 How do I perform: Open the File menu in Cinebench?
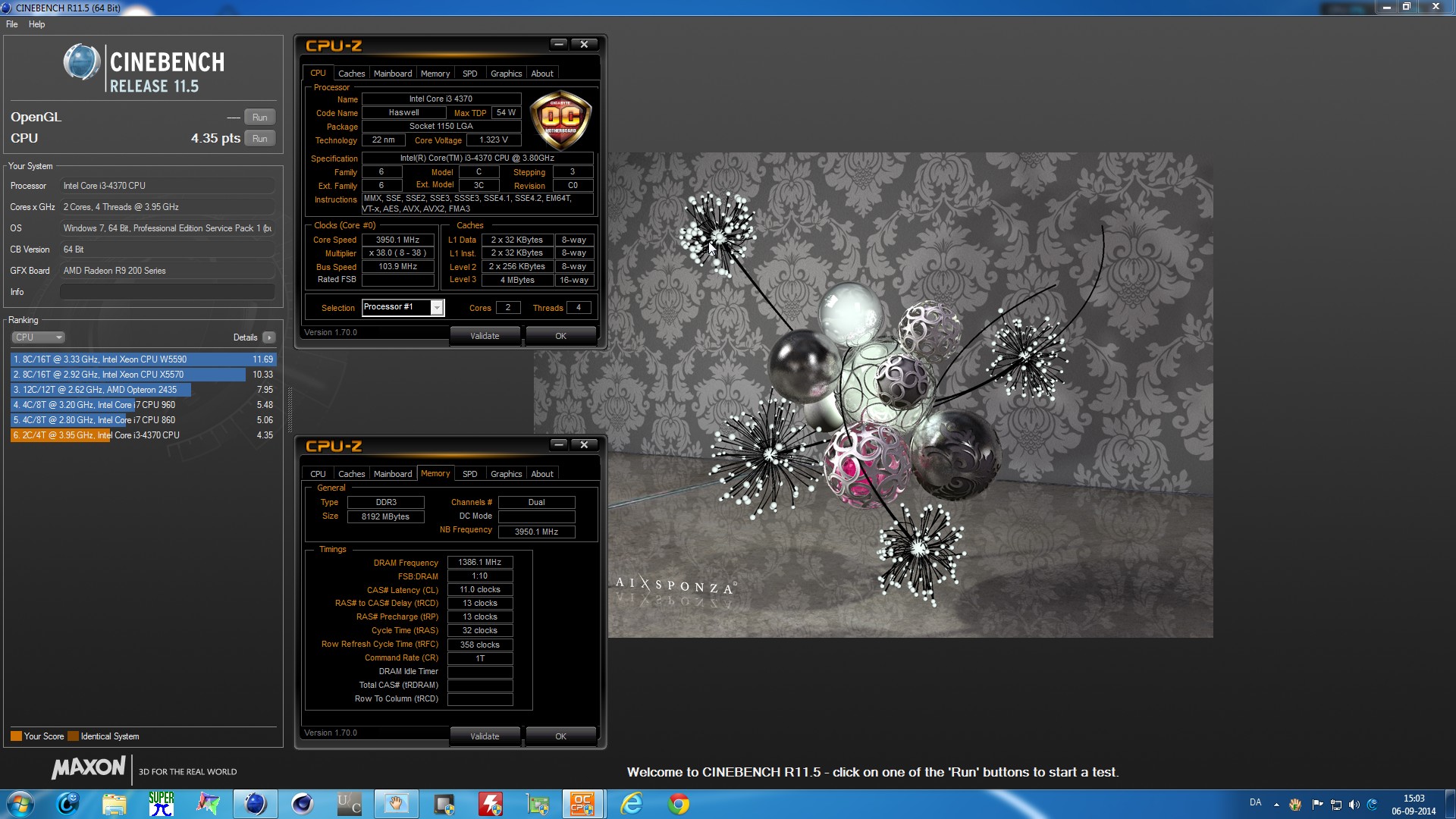(x=12, y=24)
